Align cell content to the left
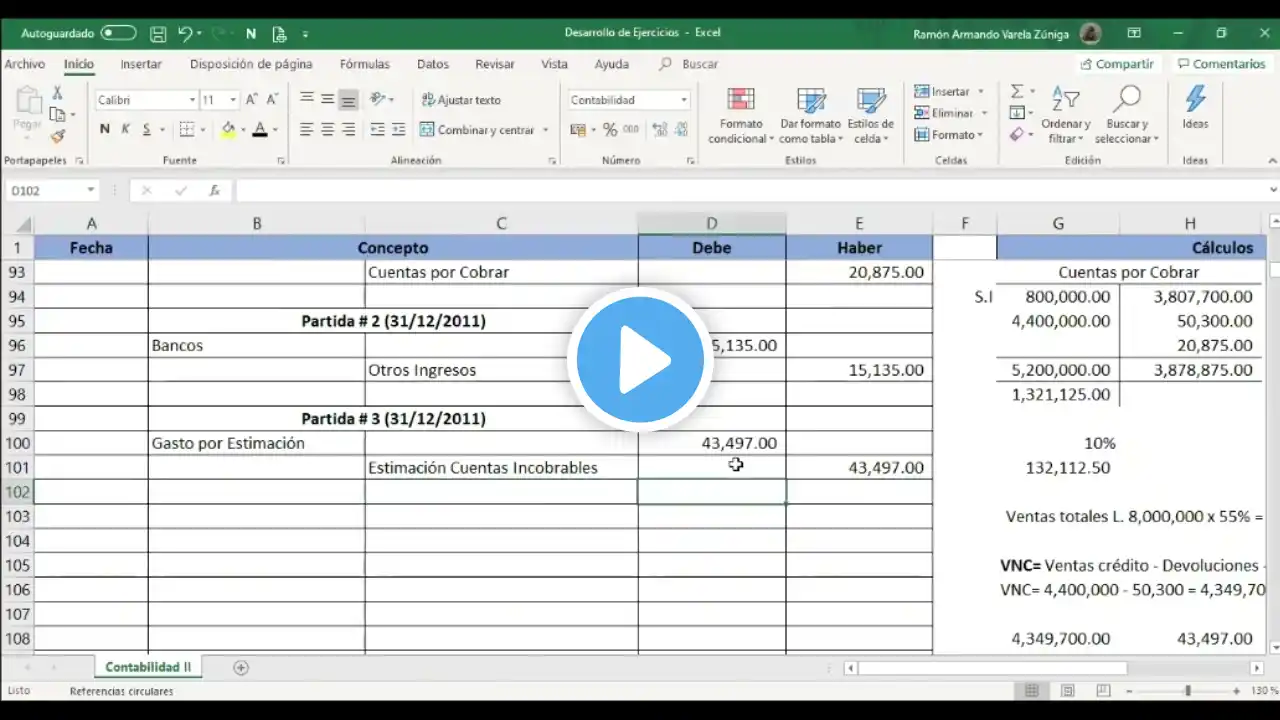The height and width of the screenshot is (720, 1280). pos(307,130)
